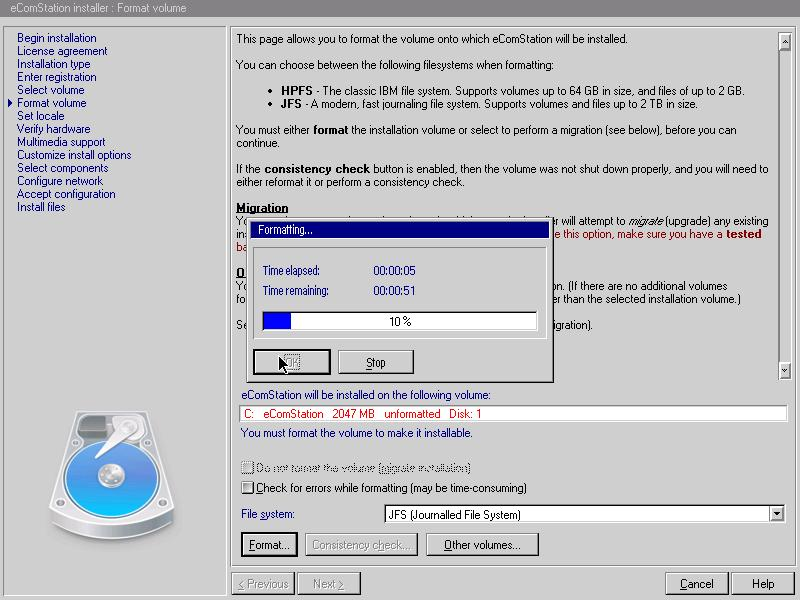Click the 'Time elapsed:' label
The width and height of the screenshot is (800, 600).
click(291, 270)
